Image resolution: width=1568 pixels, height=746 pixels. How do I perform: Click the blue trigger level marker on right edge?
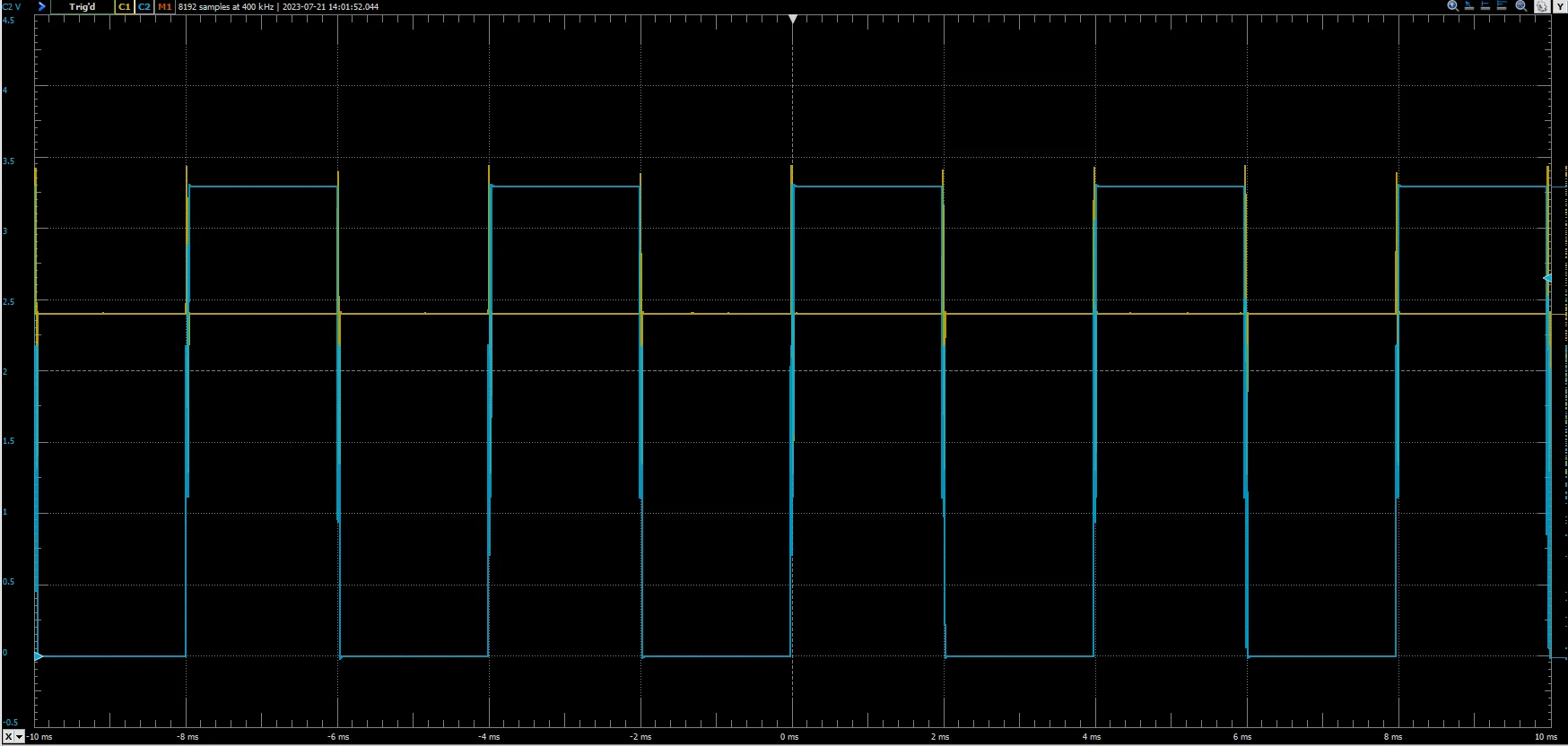pos(1546,279)
